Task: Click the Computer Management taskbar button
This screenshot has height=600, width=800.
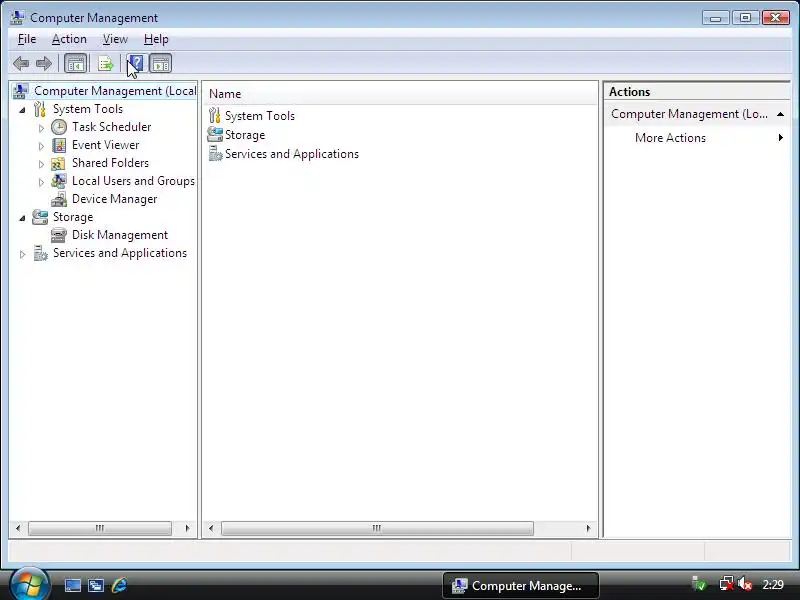Action: click(x=520, y=585)
